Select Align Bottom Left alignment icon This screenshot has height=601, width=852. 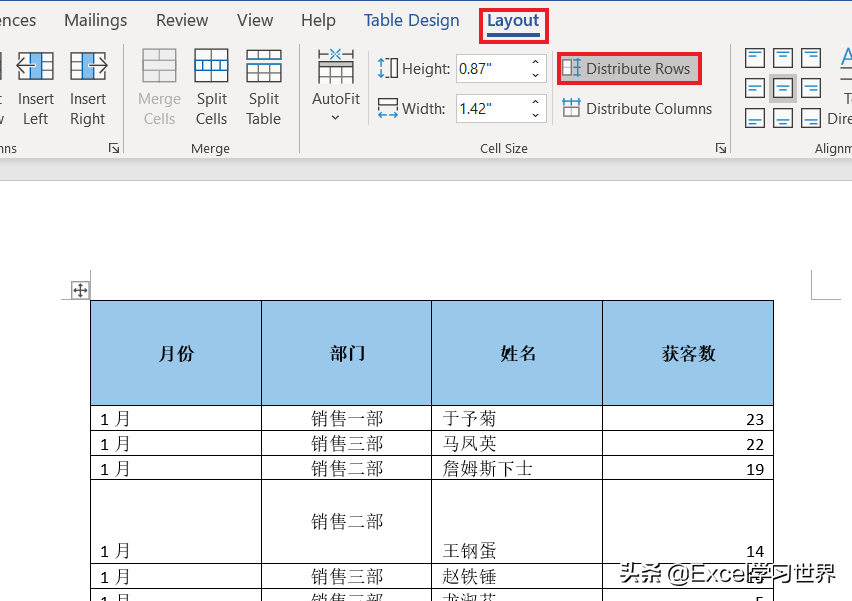(755, 118)
